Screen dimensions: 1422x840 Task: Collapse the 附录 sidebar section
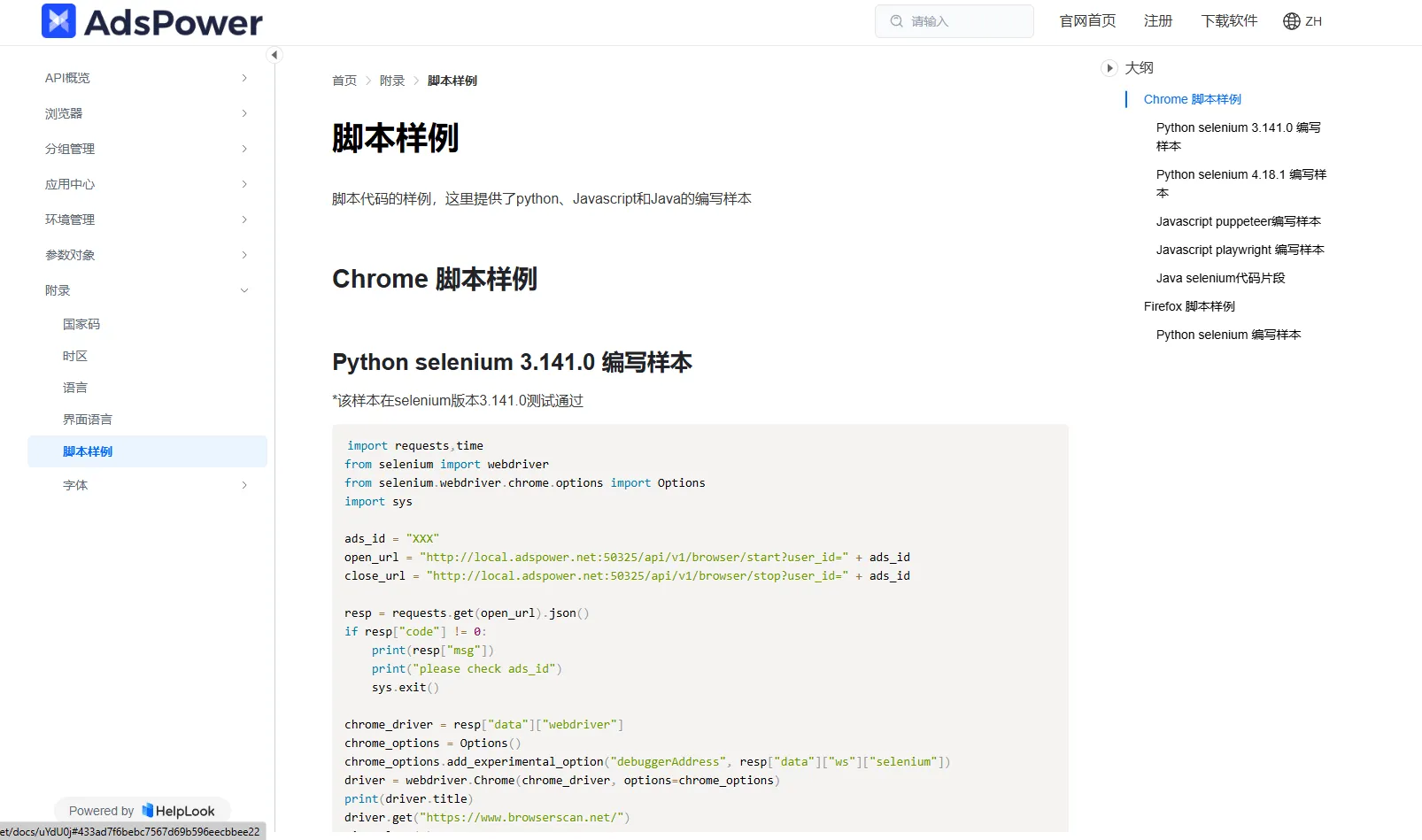(244, 290)
